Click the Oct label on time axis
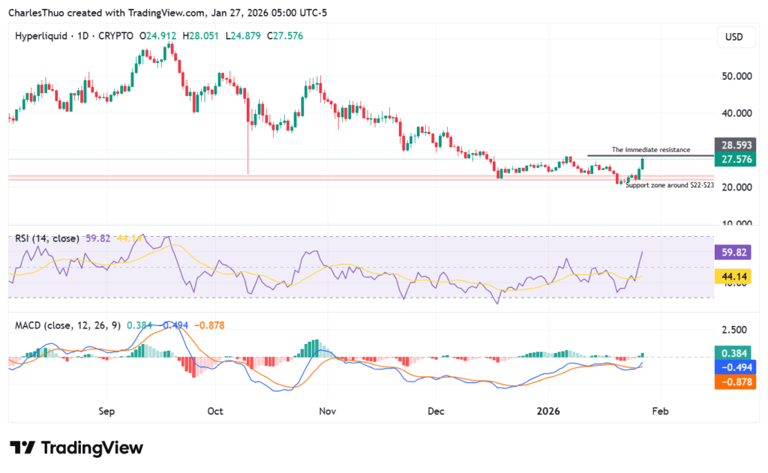 point(215,411)
